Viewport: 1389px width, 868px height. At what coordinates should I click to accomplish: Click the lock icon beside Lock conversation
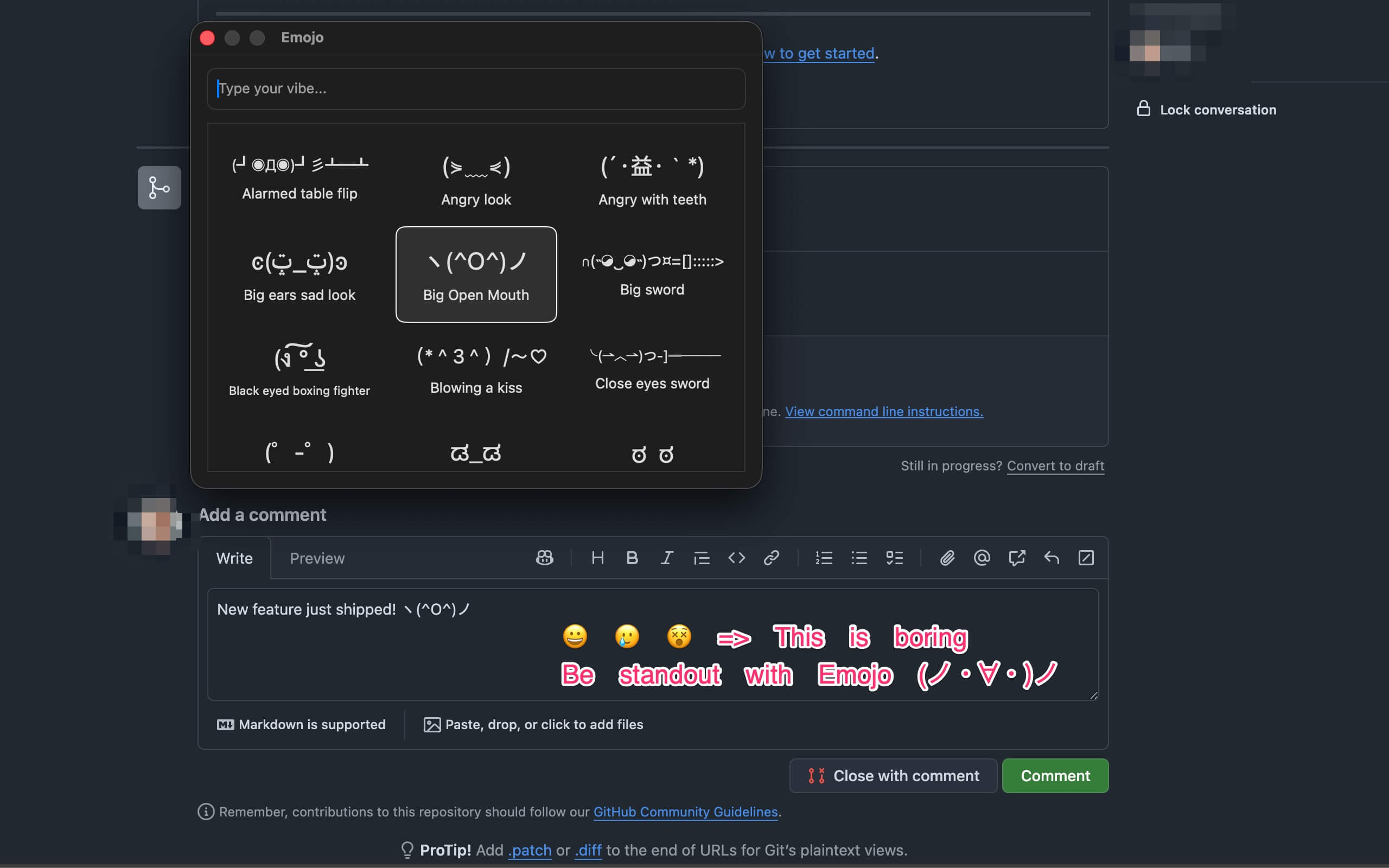point(1143,108)
